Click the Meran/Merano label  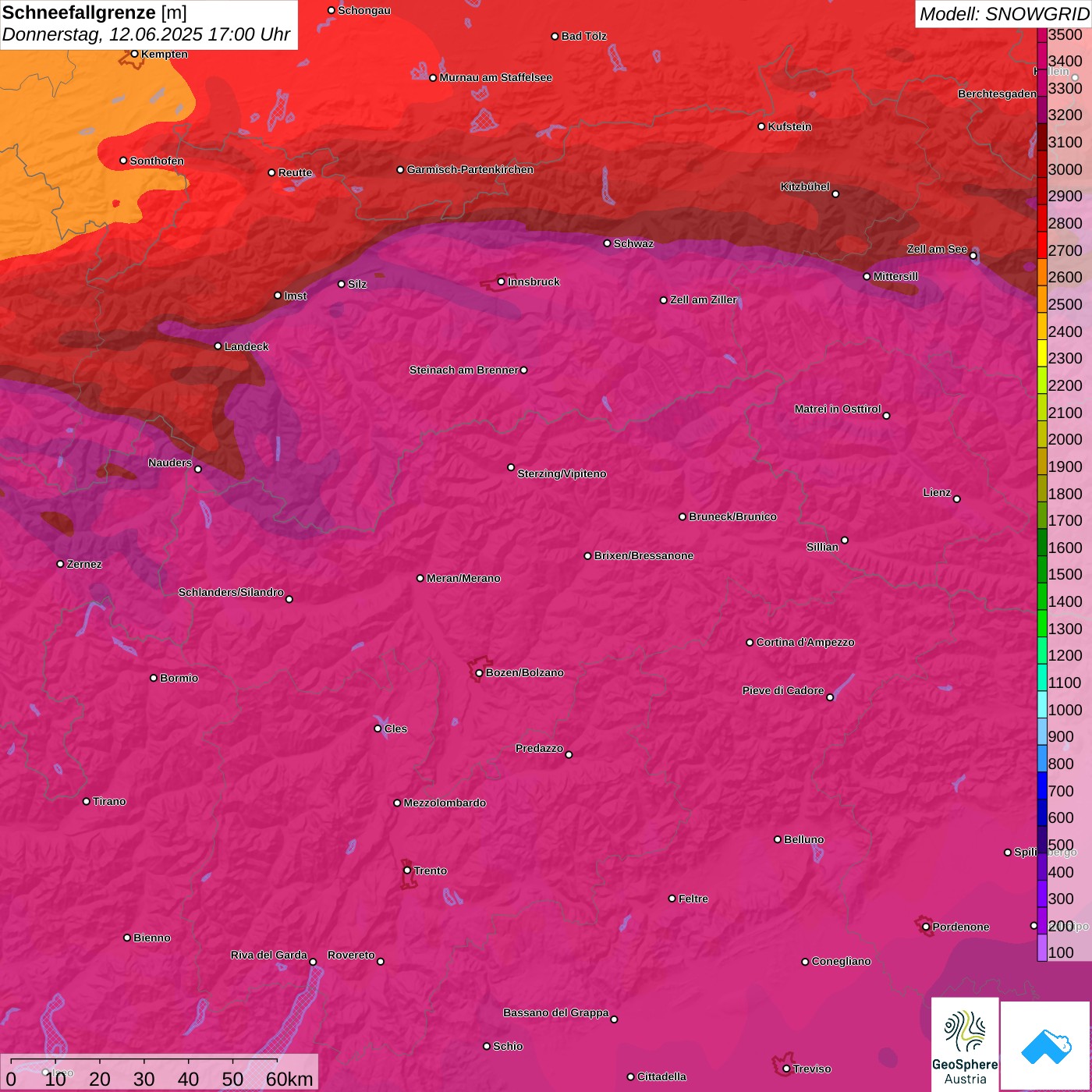(x=463, y=578)
